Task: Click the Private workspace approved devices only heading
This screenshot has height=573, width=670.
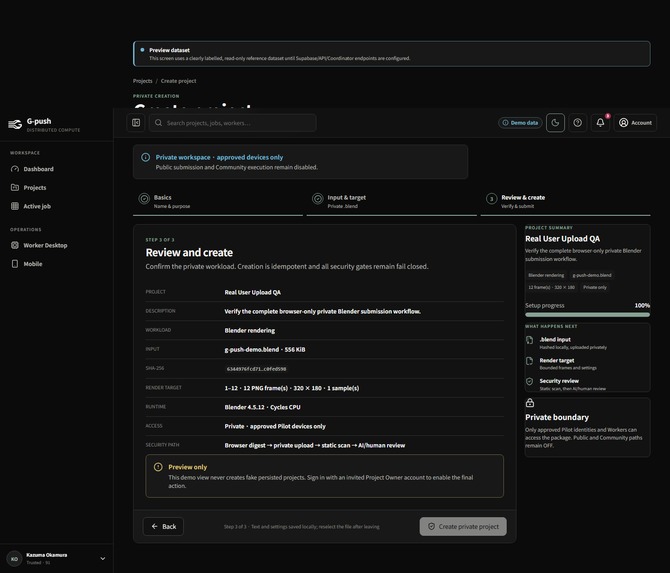Action: (x=219, y=158)
